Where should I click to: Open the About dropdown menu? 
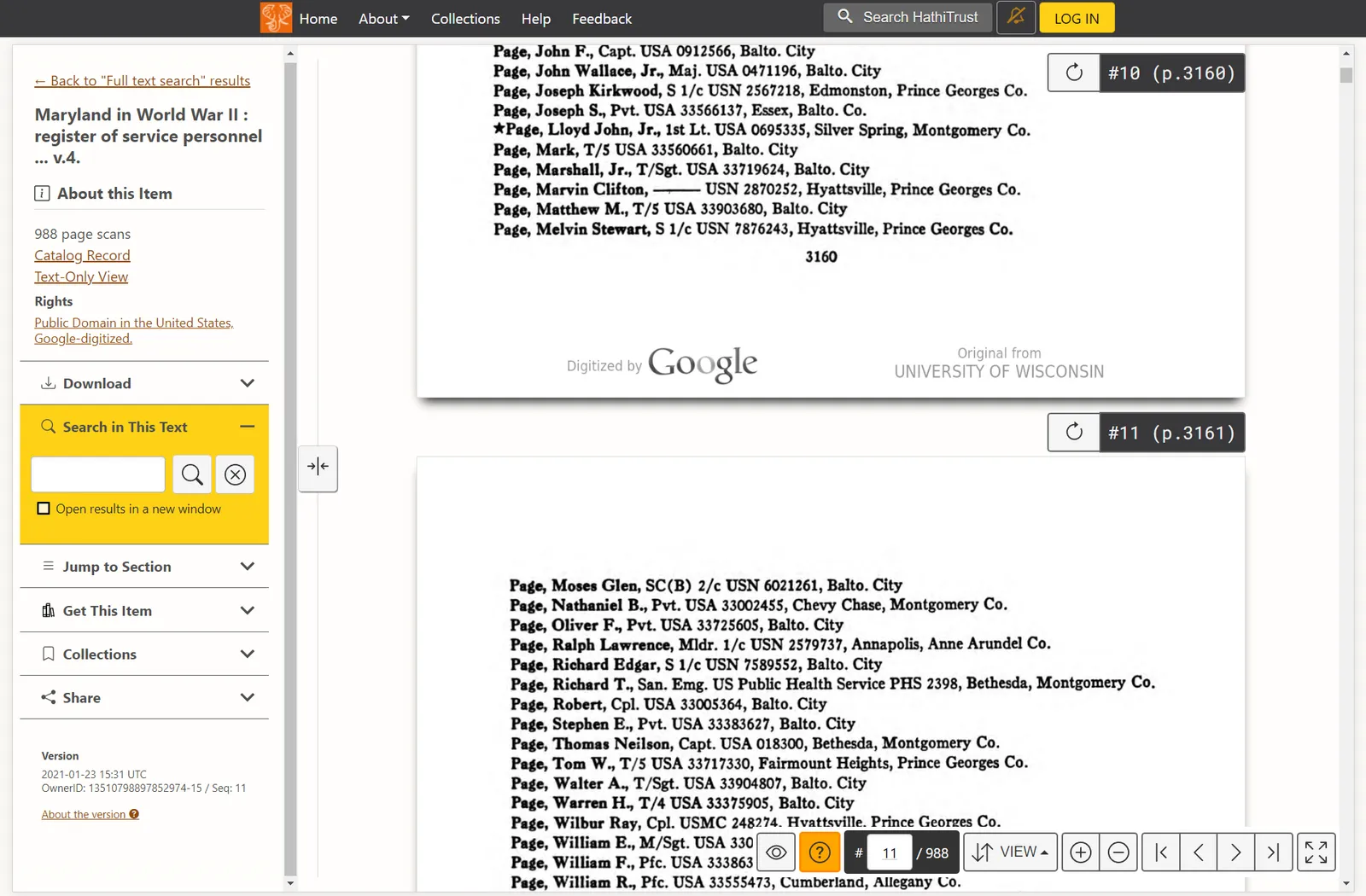point(384,19)
